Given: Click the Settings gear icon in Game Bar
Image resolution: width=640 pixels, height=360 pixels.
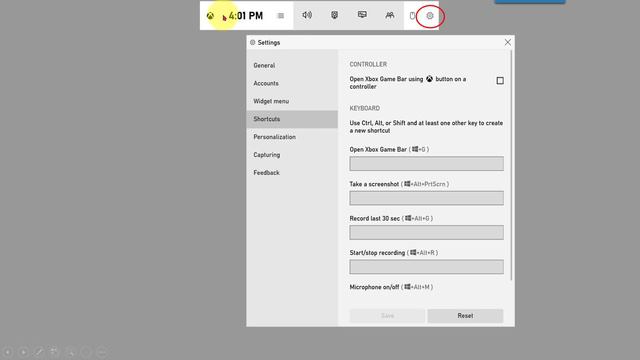Looking at the screenshot, I should (430, 16).
